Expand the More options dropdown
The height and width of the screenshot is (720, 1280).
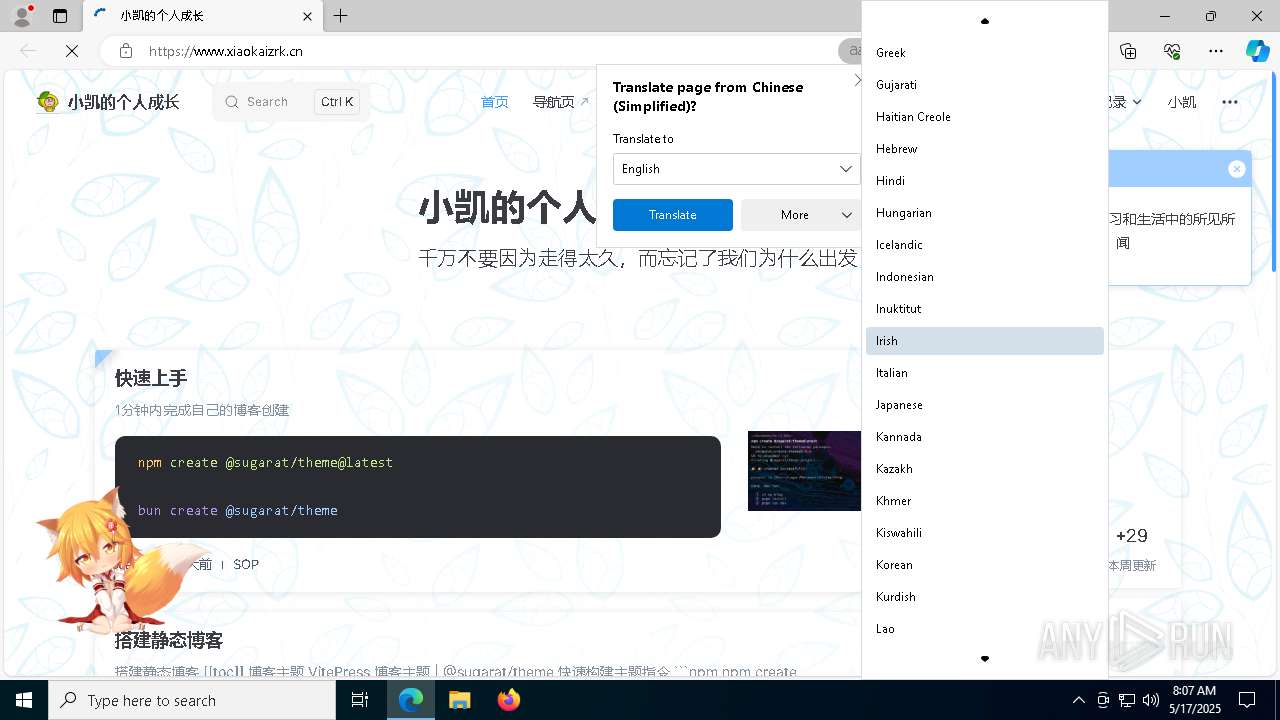(802, 215)
